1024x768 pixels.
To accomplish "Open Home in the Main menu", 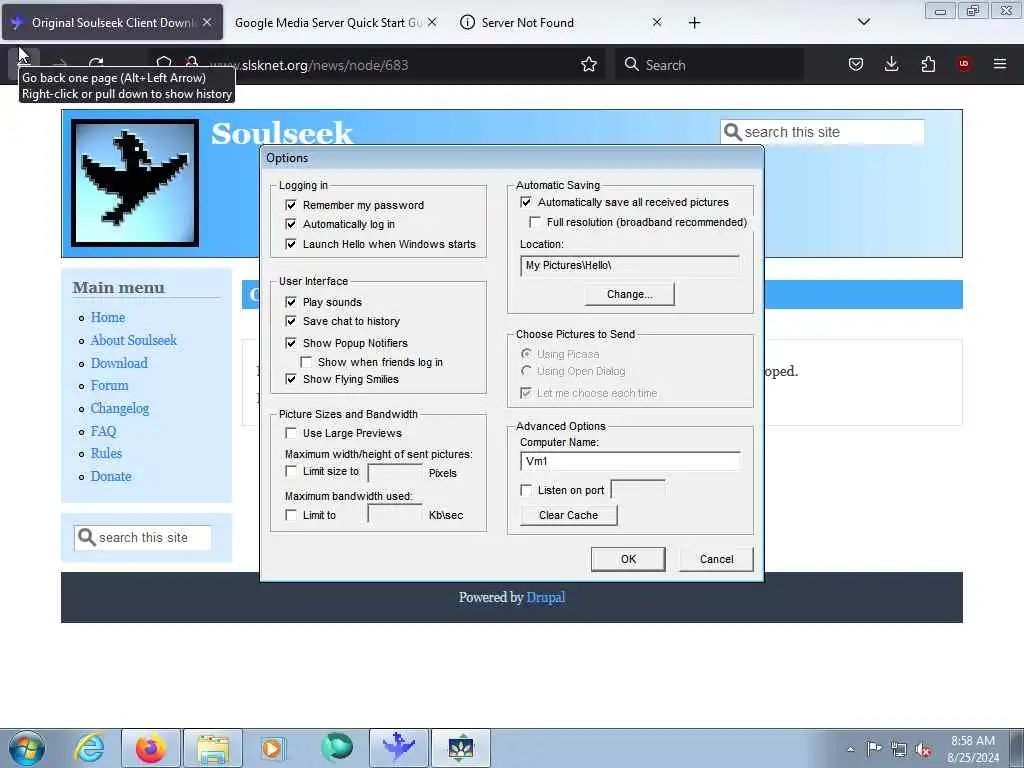I will pyautogui.click(x=108, y=317).
